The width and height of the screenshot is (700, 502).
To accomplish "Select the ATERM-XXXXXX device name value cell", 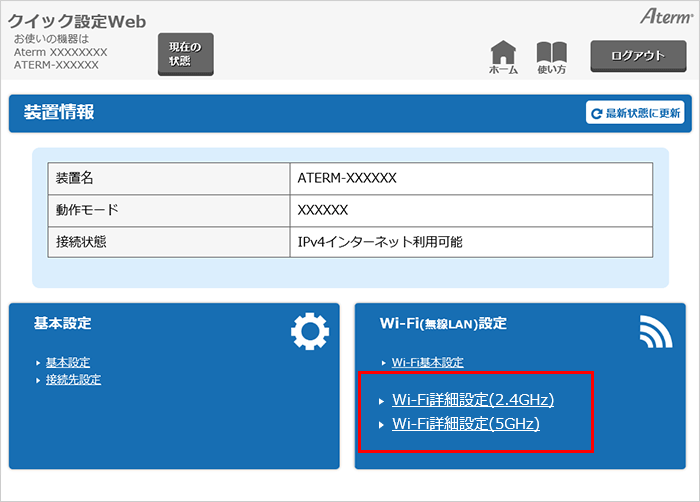I will 348,177.
